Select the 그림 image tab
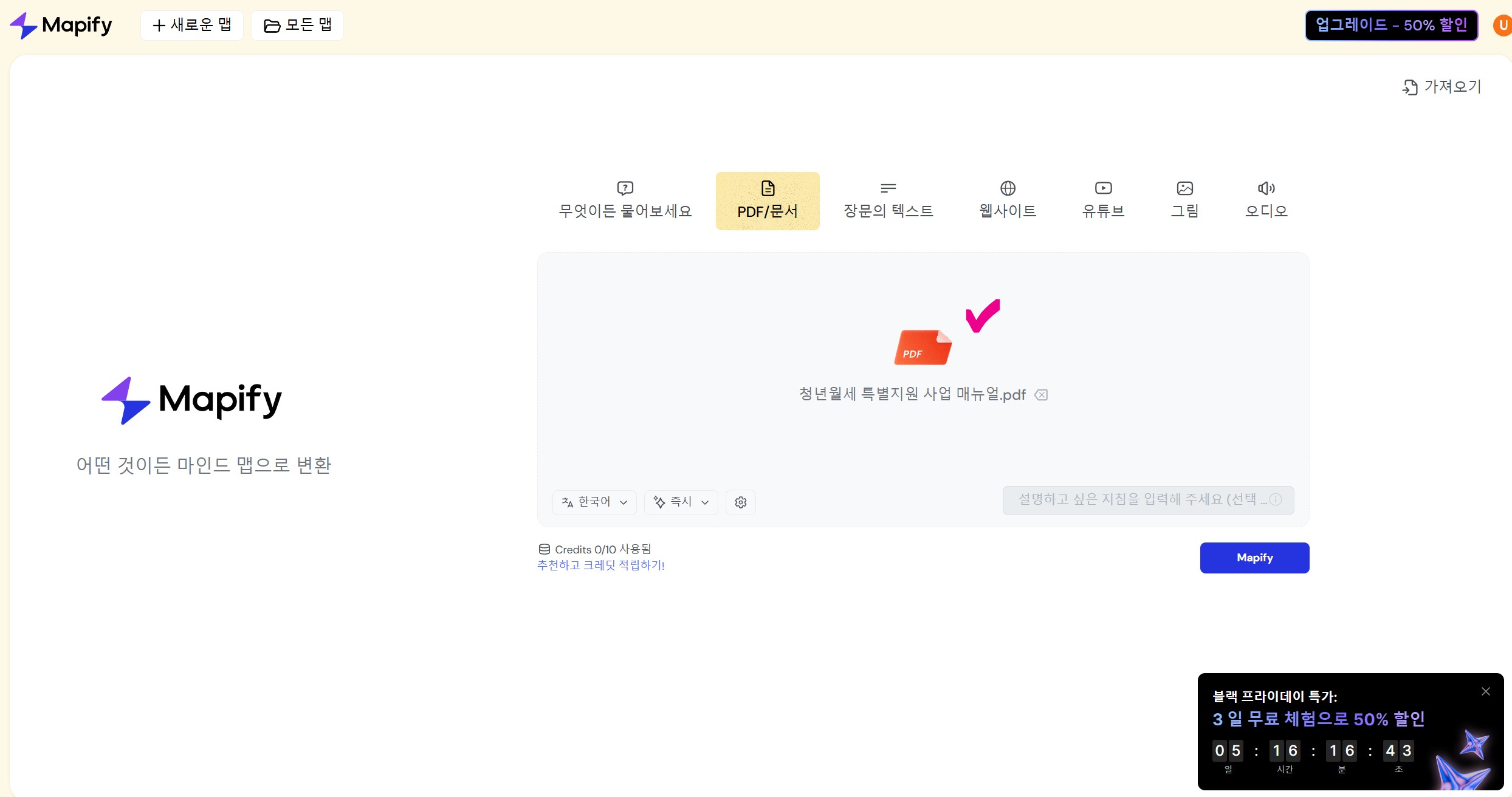1512x797 pixels. pos(1184,200)
